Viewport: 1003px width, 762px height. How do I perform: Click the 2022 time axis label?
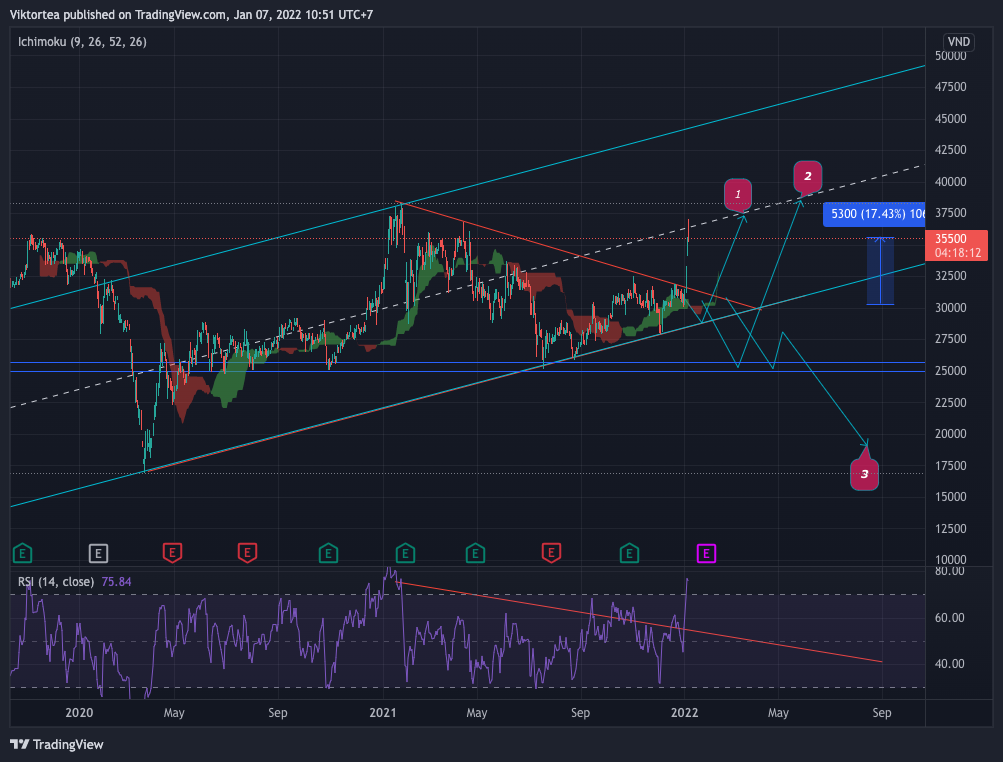(x=684, y=713)
